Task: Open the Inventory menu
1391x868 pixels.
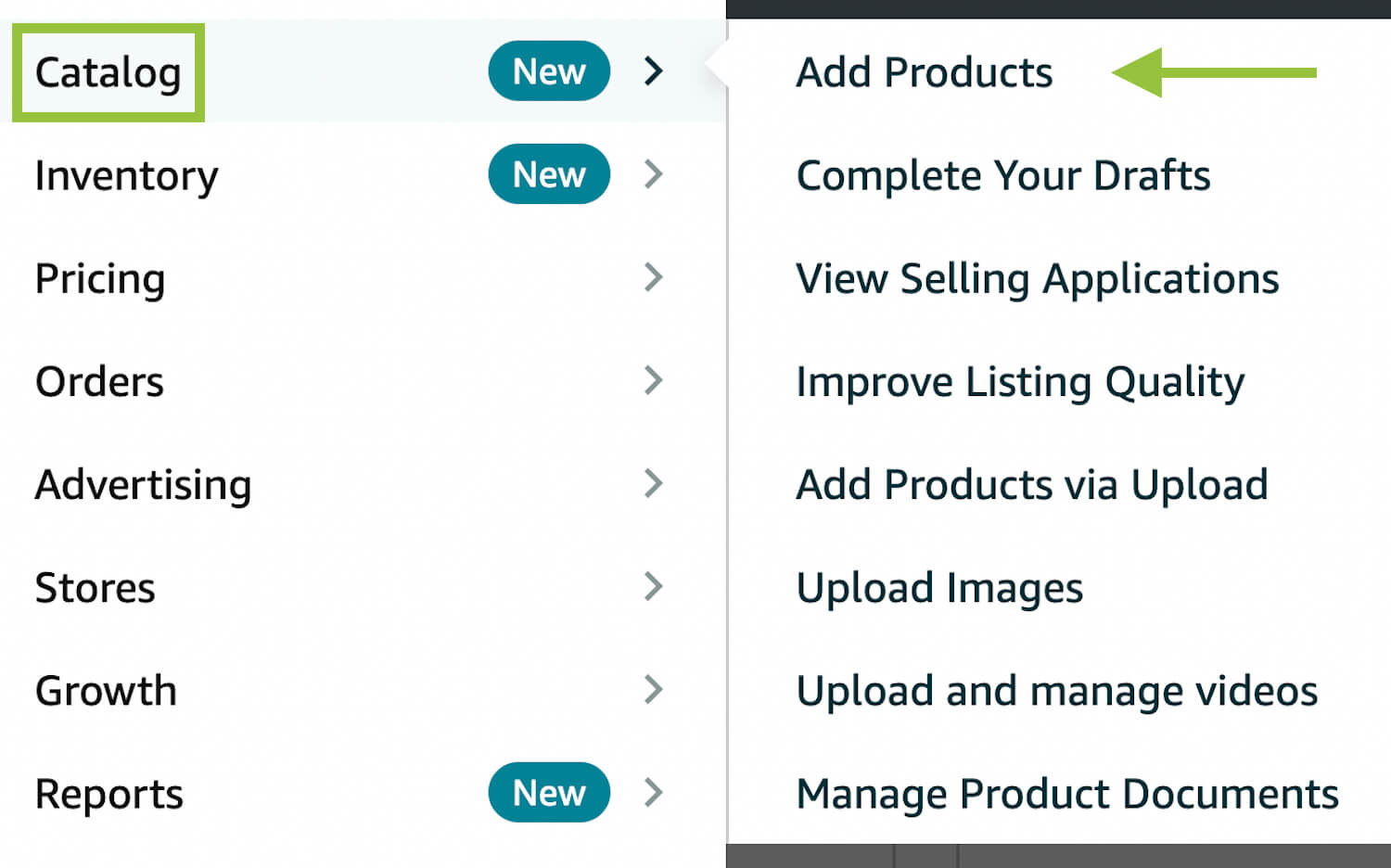Action: point(126,176)
